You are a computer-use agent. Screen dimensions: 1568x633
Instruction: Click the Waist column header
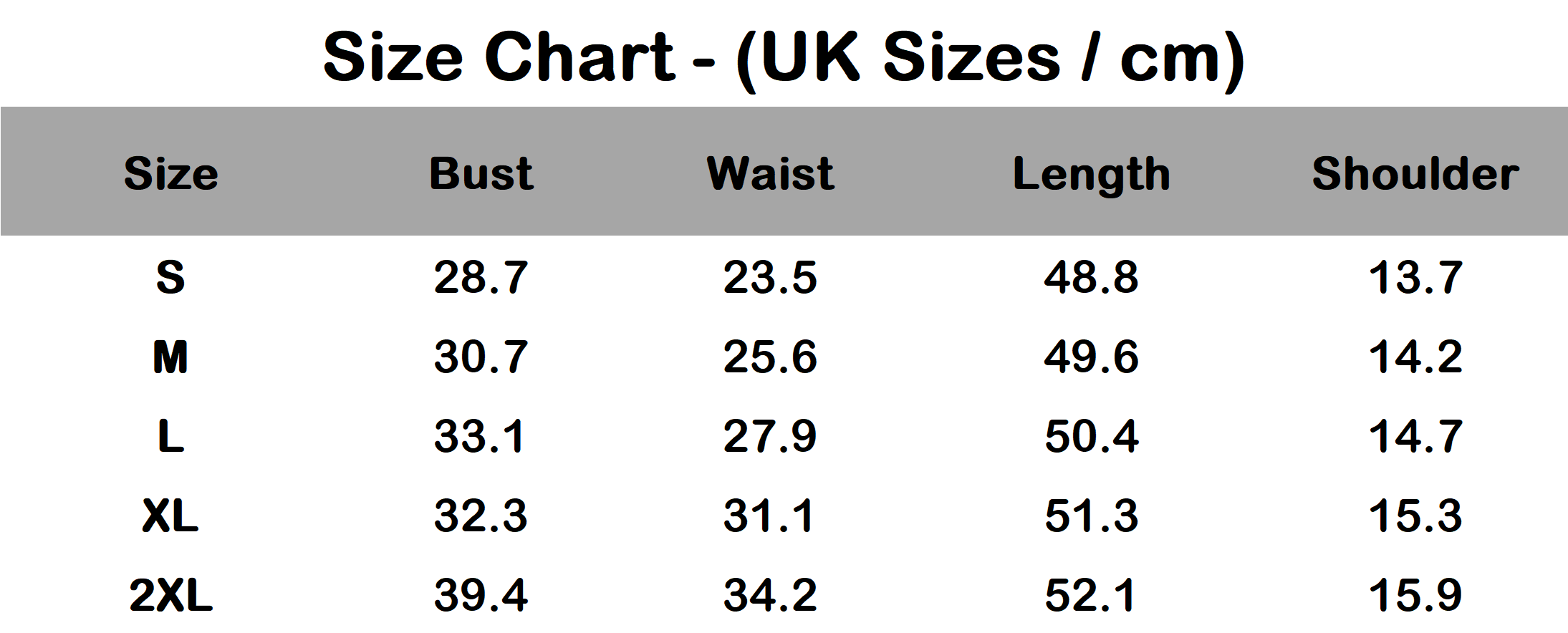770,173
